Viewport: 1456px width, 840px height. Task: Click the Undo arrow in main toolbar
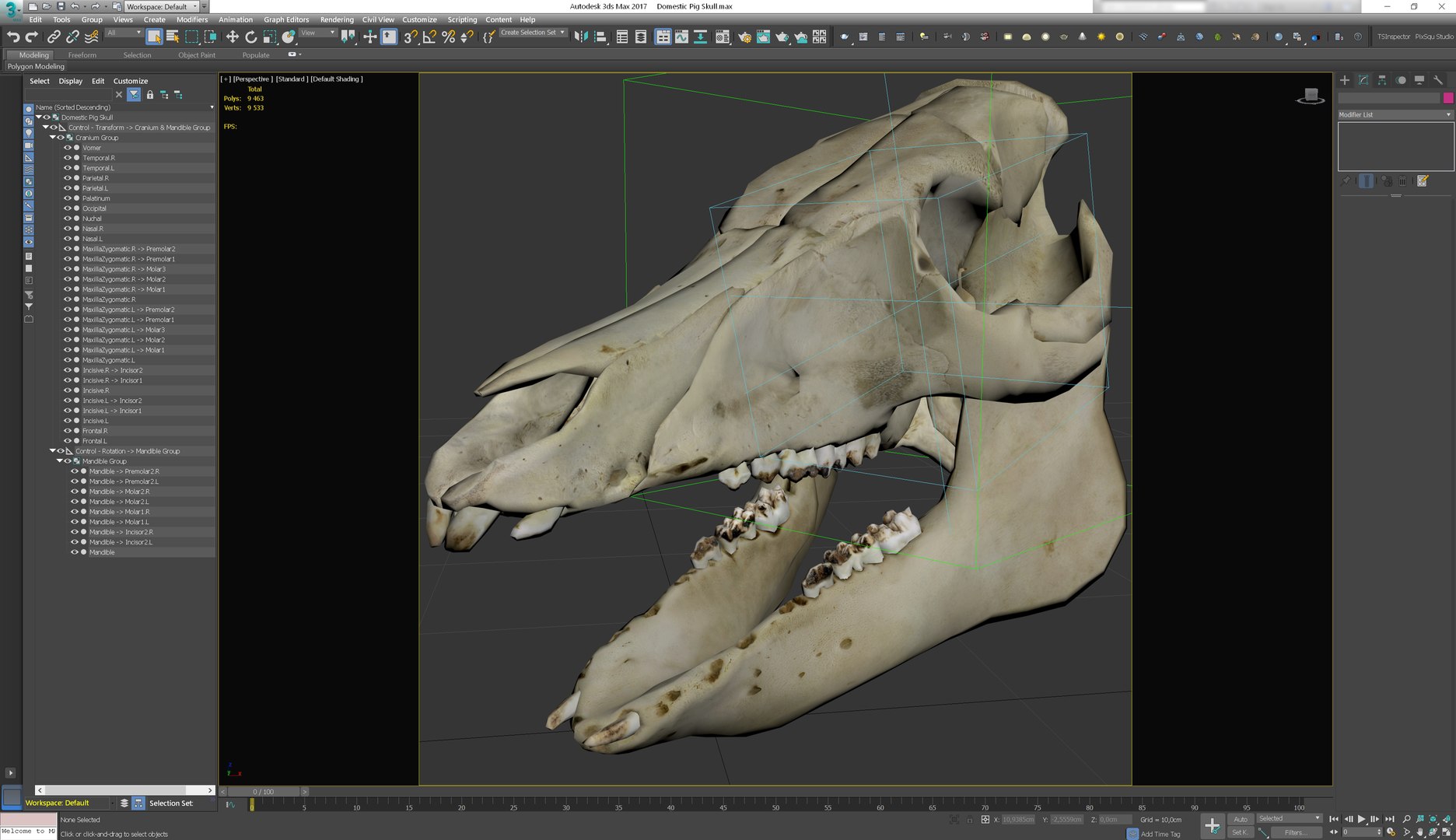coord(13,37)
